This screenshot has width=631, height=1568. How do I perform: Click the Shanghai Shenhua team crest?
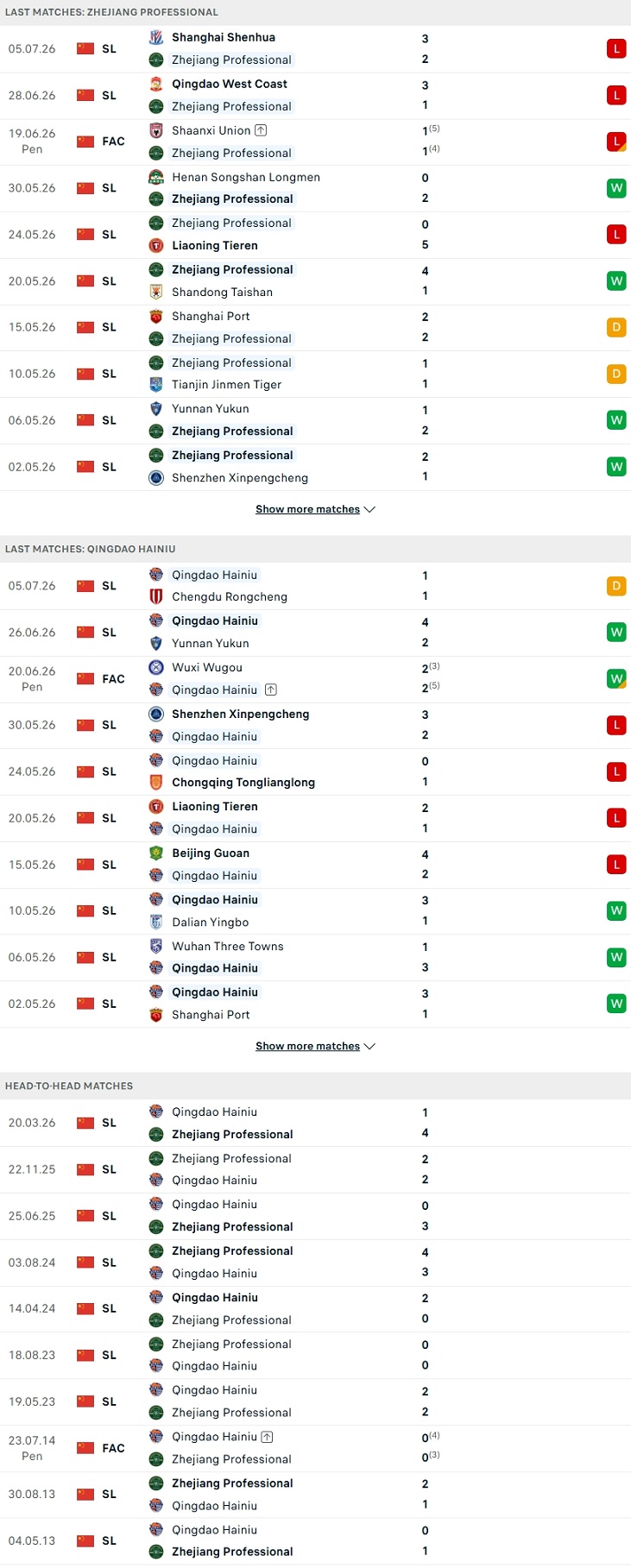coord(156,37)
